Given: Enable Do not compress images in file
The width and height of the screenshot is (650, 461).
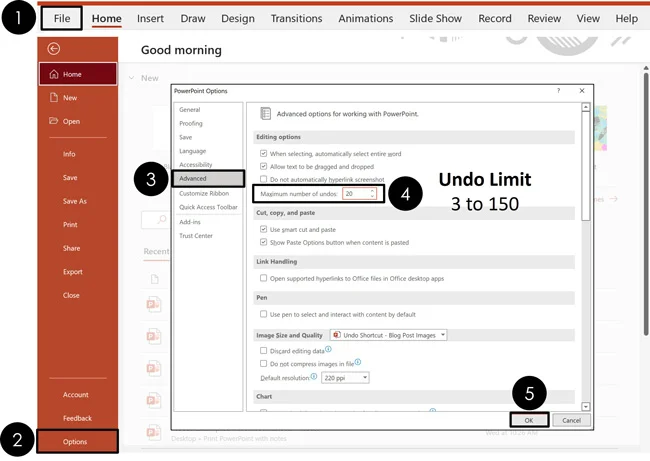Looking at the screenshot, I should click(x=263, y=363).
